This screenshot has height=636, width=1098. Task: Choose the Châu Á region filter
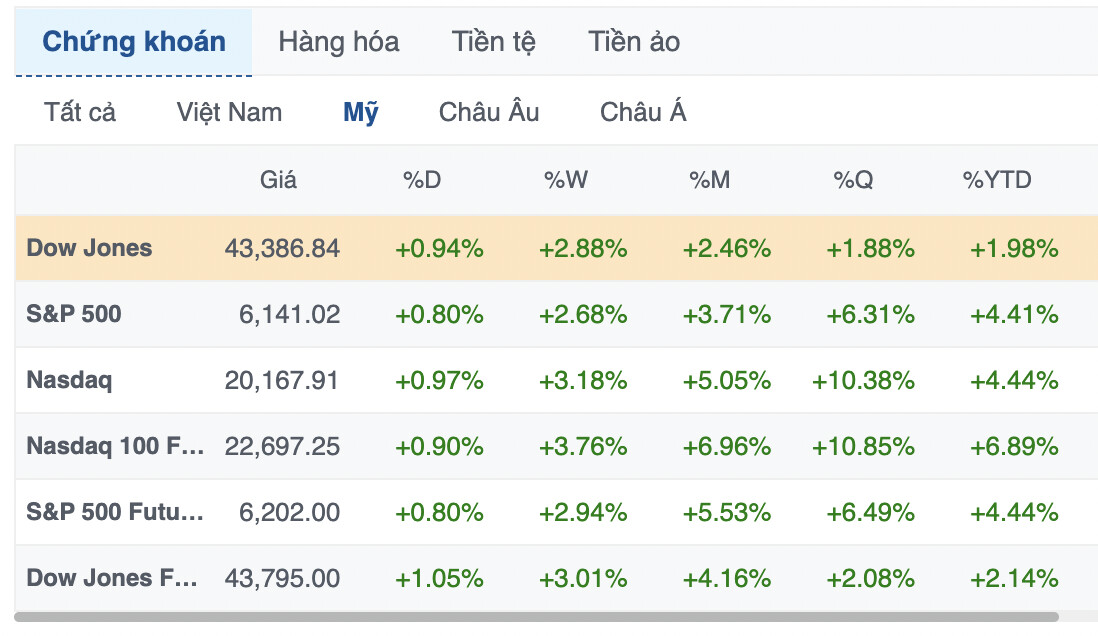(x=643, y=112)
